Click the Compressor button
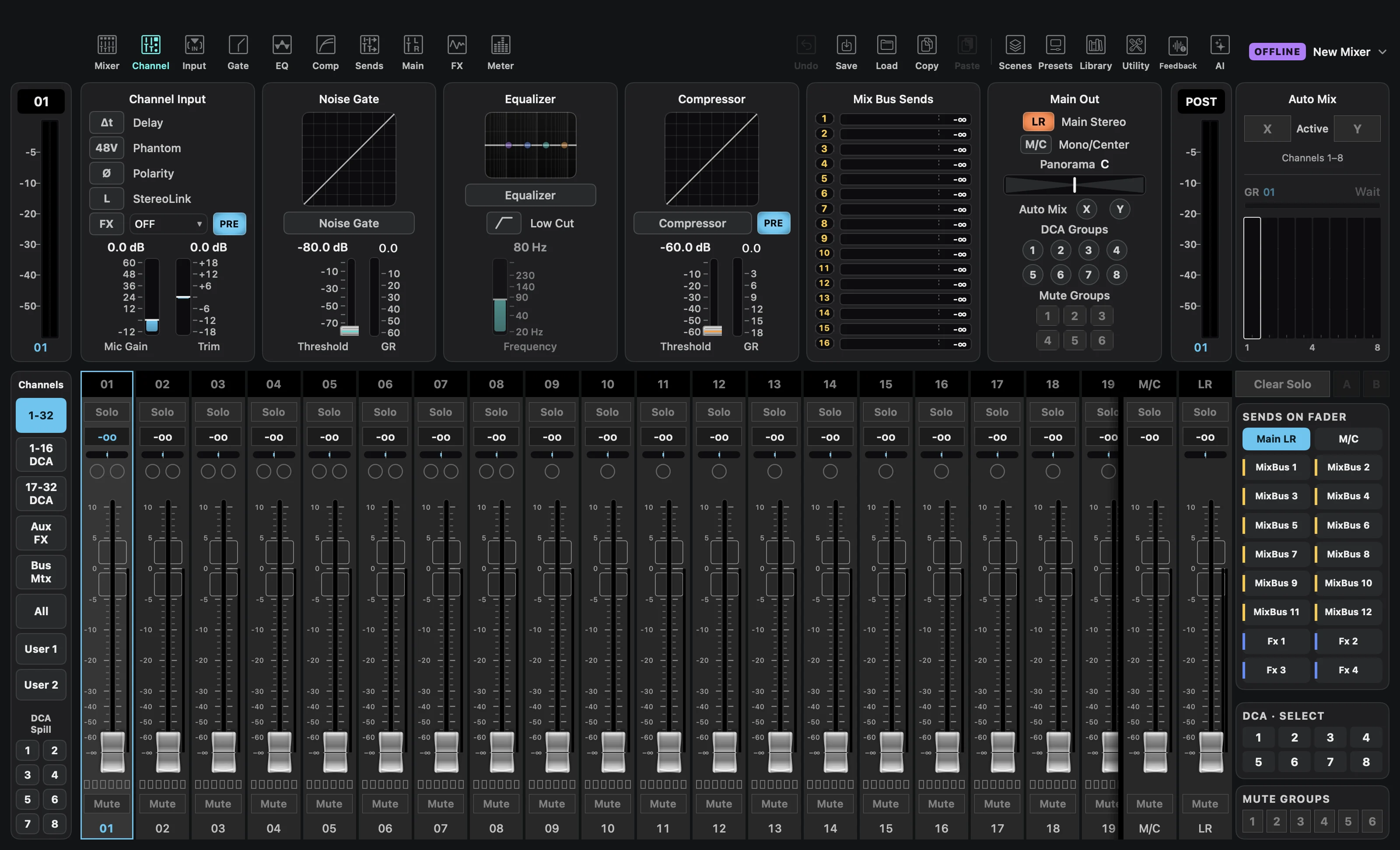The height and width of the screenshot is (850, 1400). (x=692, y=223)
